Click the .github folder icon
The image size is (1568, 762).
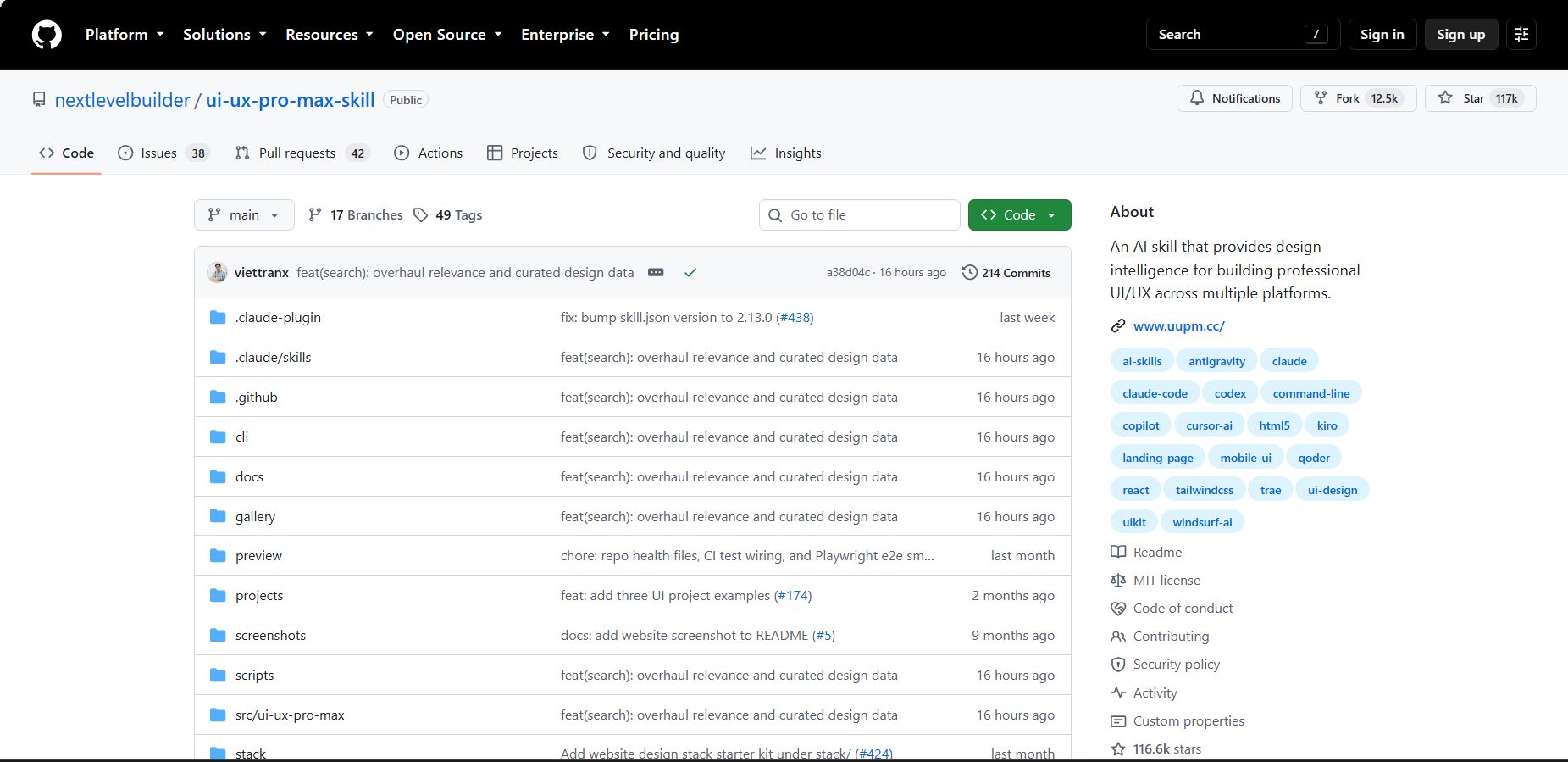218,398
